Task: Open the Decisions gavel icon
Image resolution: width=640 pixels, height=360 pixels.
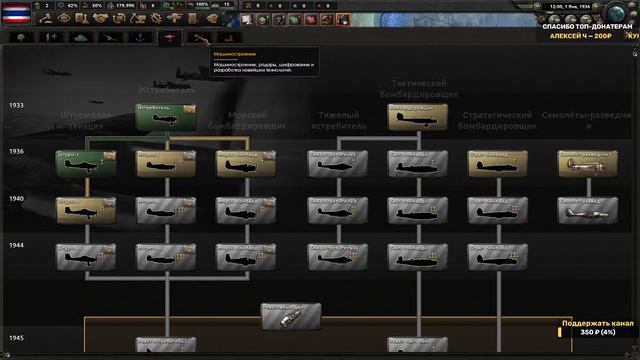Action: [x=46, y=18]
